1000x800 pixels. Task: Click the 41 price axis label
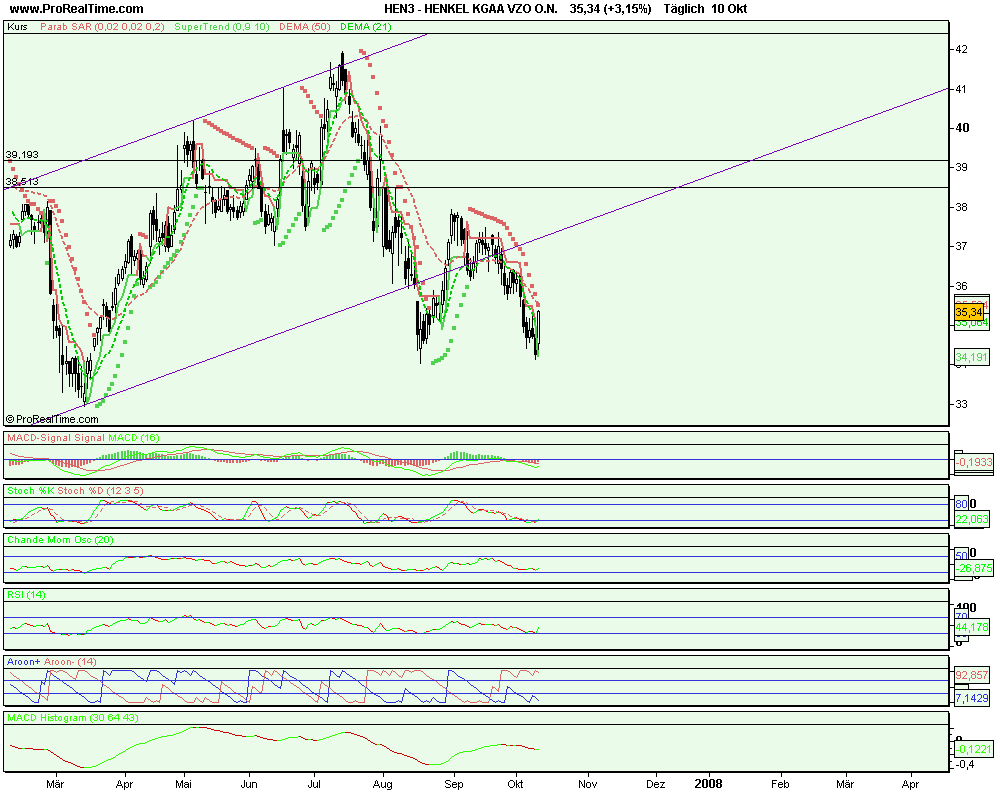tap(960, 89)
